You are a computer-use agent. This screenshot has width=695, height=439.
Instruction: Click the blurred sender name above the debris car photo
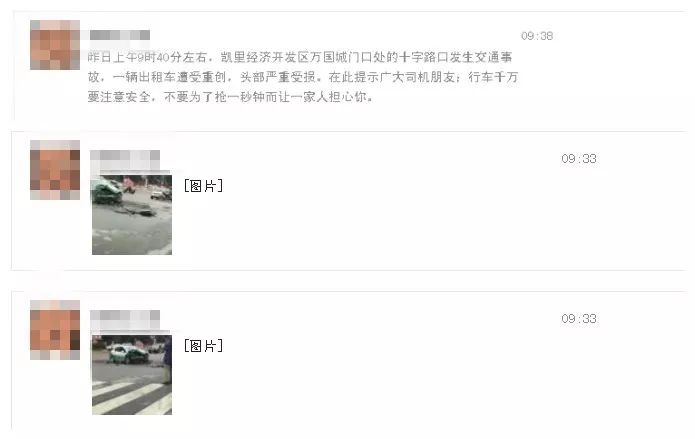coord(125,160)
